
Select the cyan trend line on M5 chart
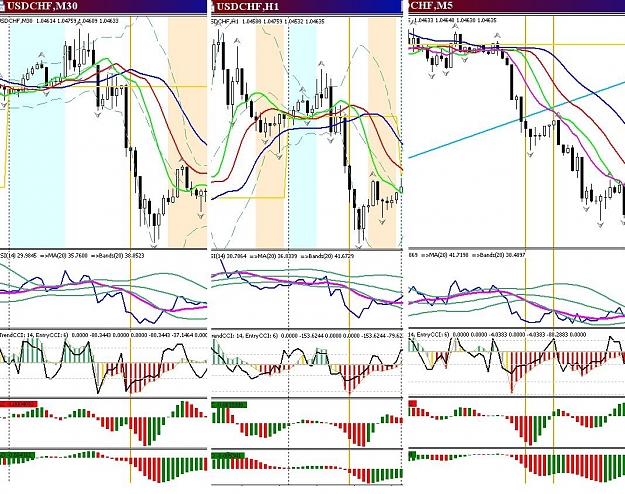tap(517, 120)
